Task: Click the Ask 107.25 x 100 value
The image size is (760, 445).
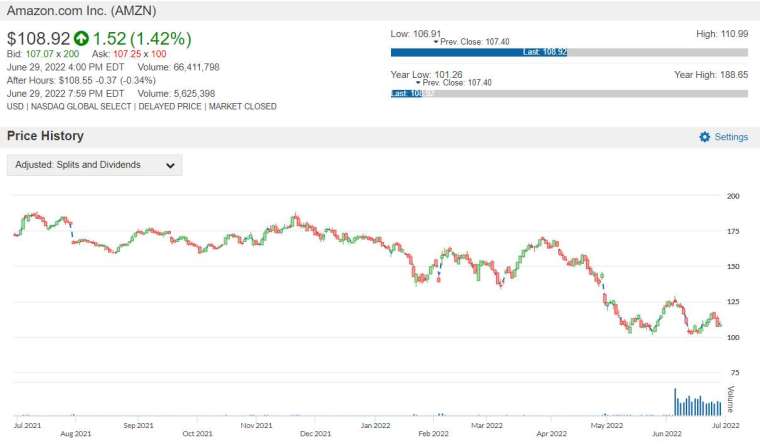Action: coord(129,54)
